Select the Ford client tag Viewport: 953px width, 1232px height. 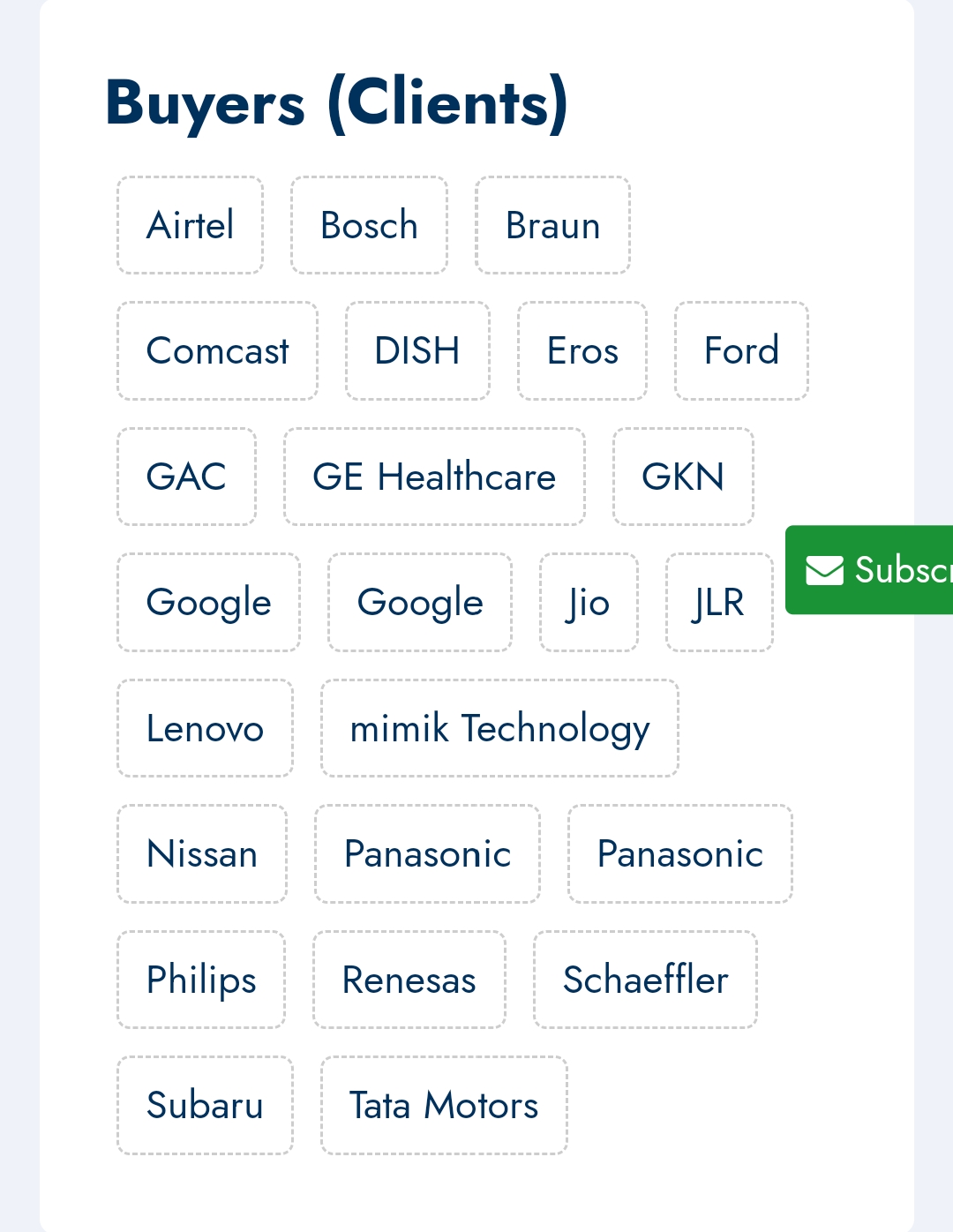pos(741,351)
